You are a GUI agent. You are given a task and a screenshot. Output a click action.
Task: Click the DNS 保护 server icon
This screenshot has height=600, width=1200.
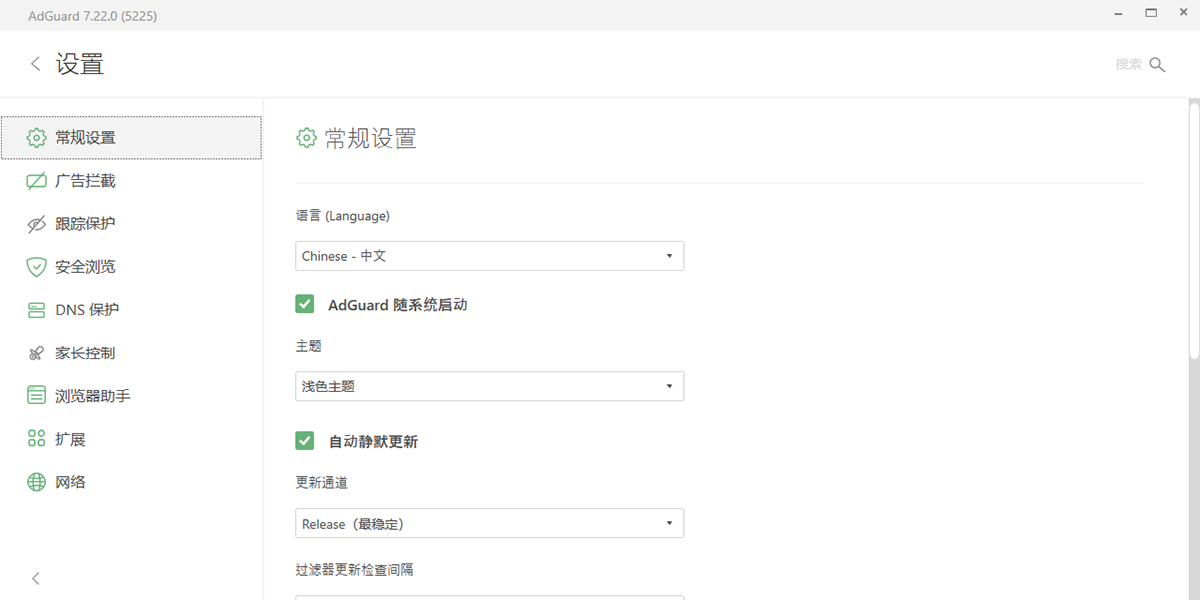pos(37,310)
